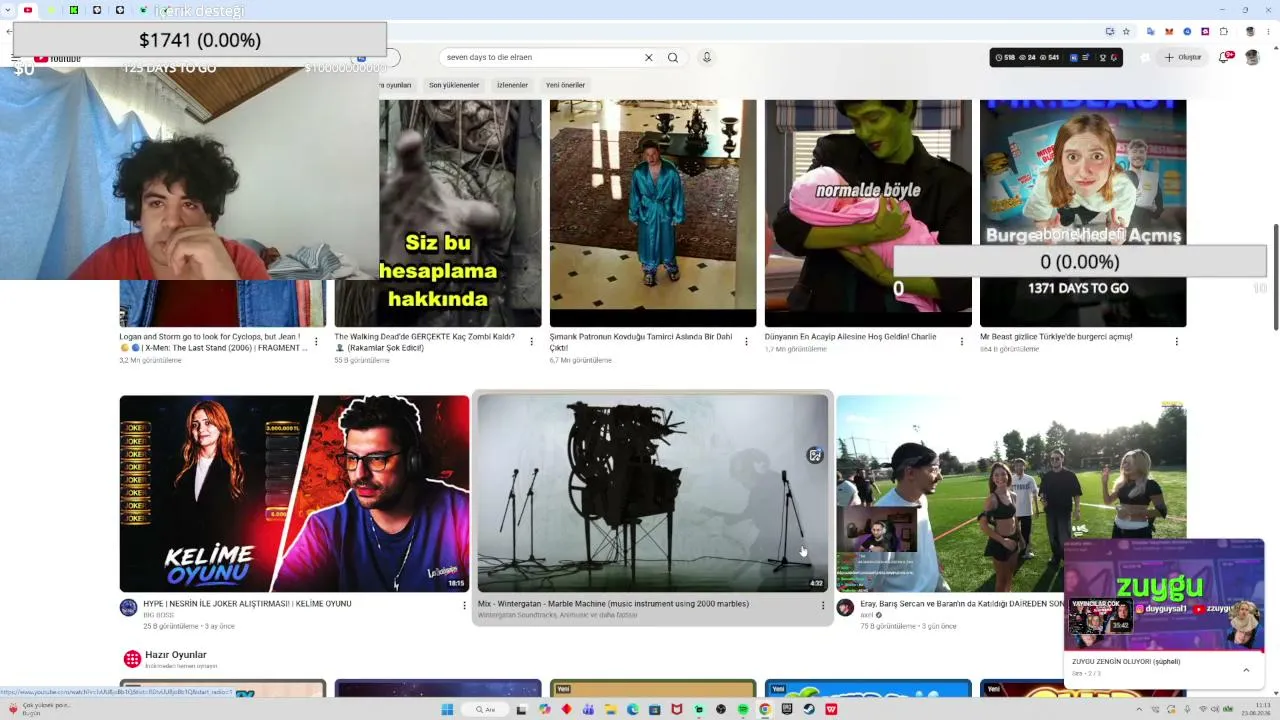This screenshot has height=720, width=1280.
Task: Play the football field video thumbnail by Eray, Barış
Action: click(1011, 494)
